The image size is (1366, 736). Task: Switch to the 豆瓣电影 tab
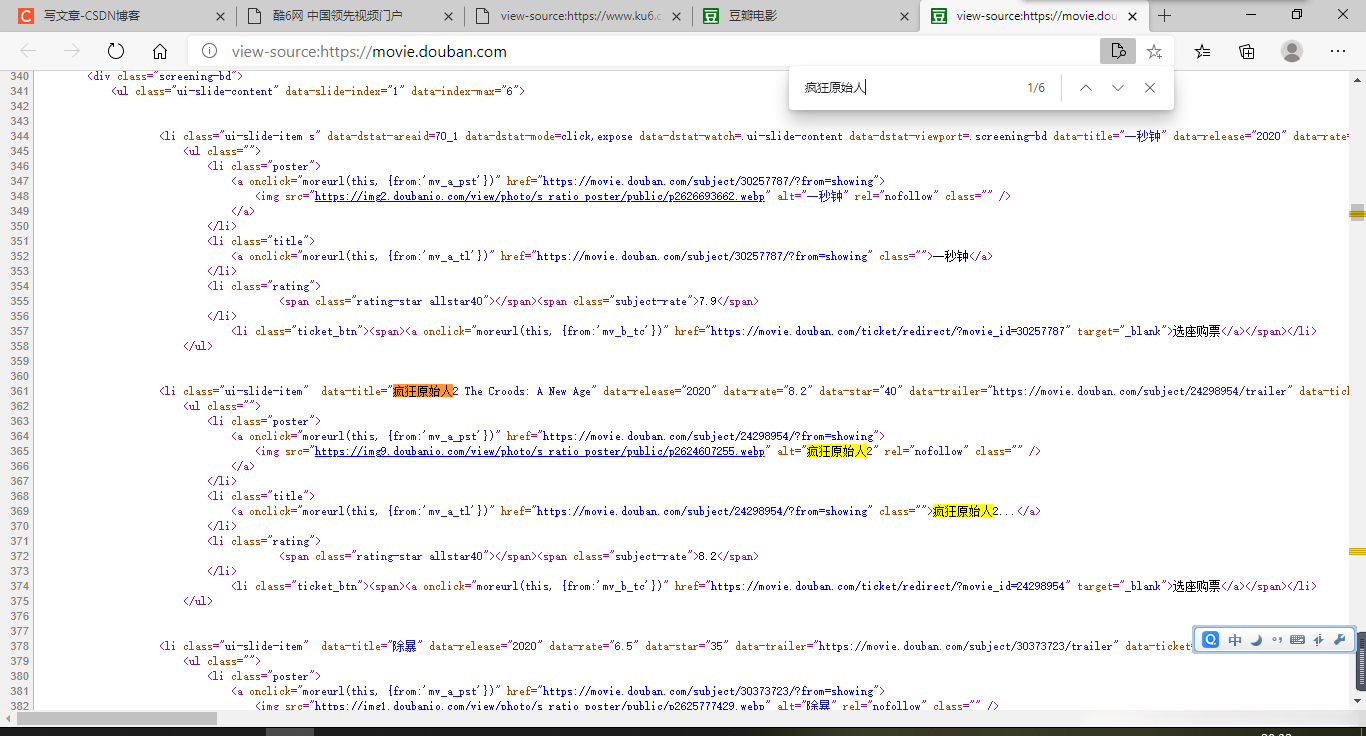tap(806, 16)
